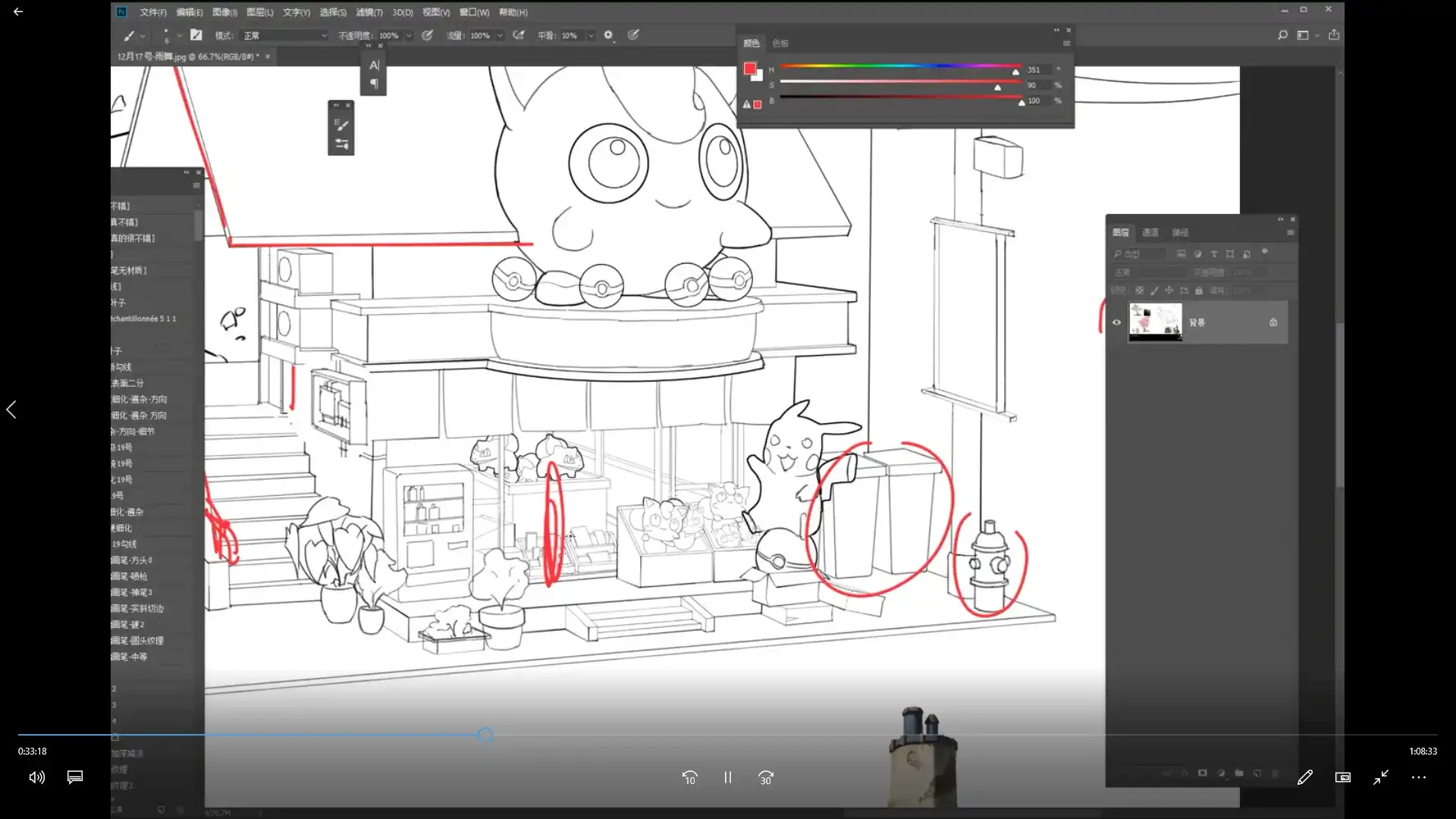Click the brush panel toggle icon in options bar
Image resolution: width=1456 pixels, height=819 pixels.
(196, 35)
